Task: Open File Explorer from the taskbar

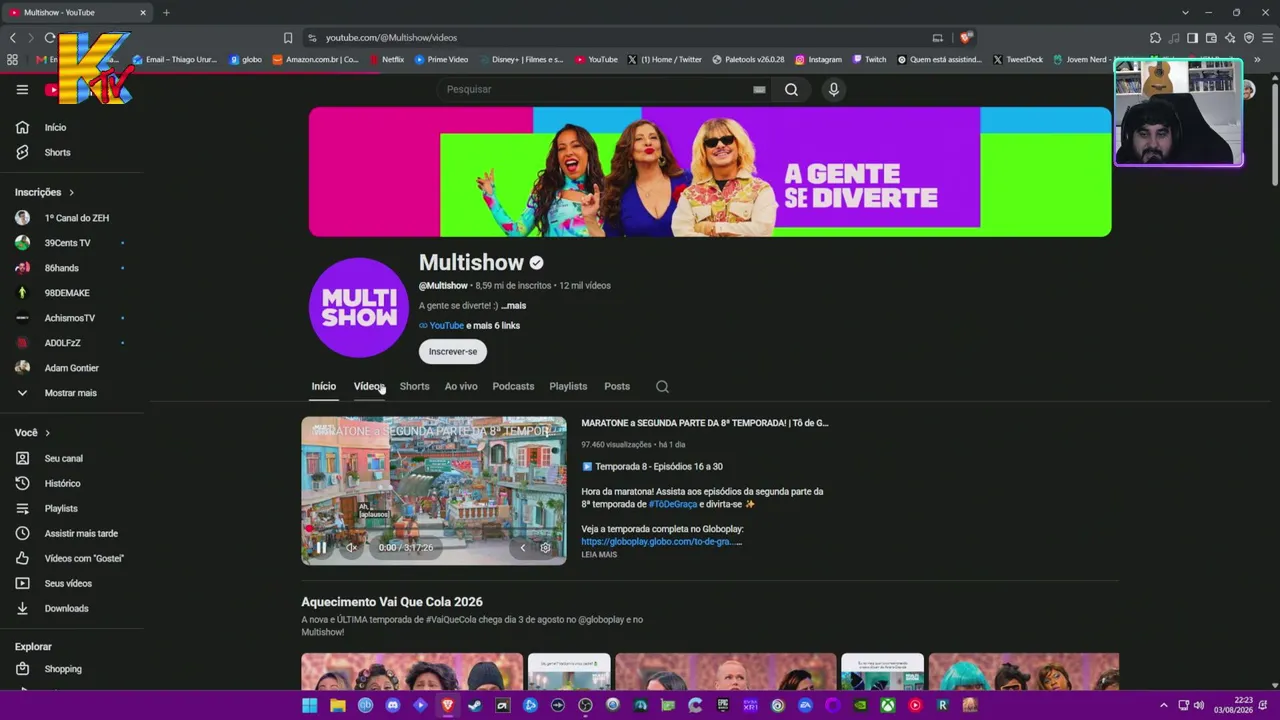Action: (x=338, y=705)
